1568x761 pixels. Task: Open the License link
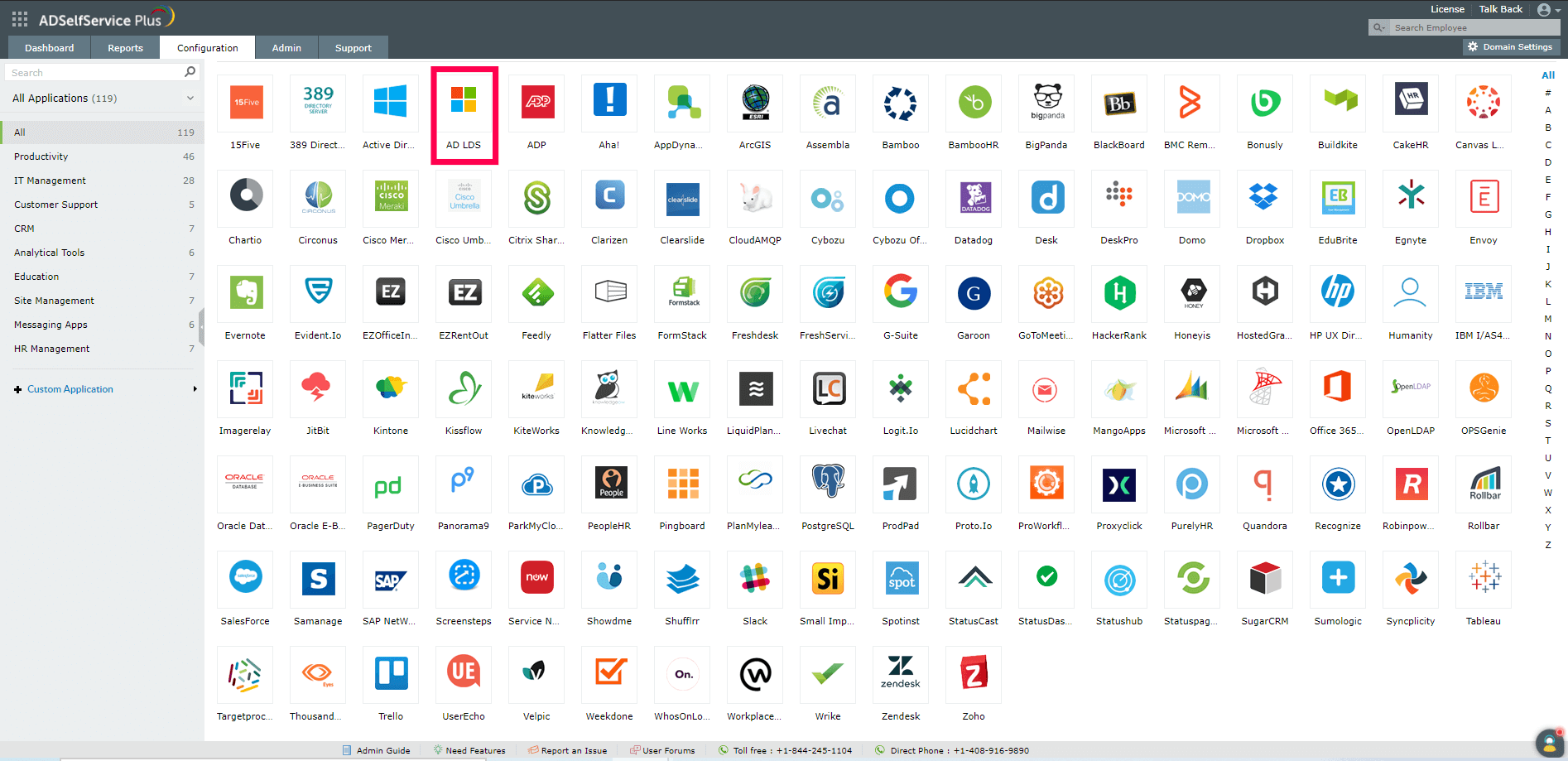click(1447, 9)
